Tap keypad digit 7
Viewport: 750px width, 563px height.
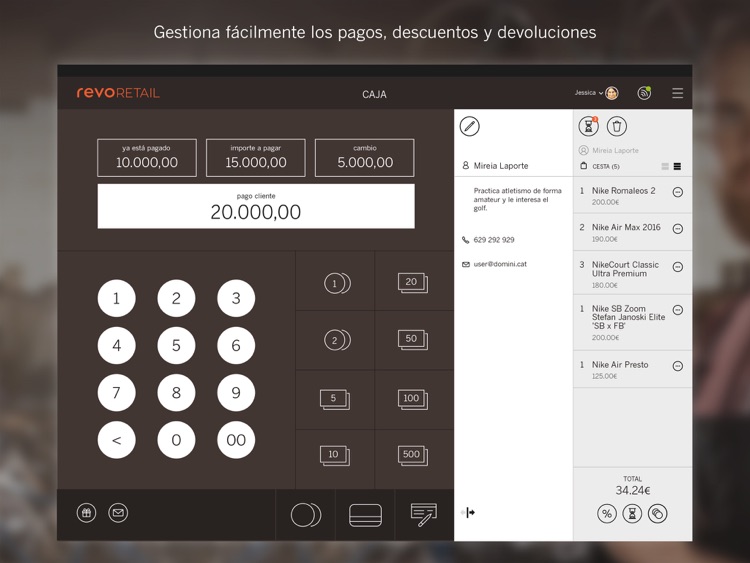pyautogui.click(x=116, y=393)
